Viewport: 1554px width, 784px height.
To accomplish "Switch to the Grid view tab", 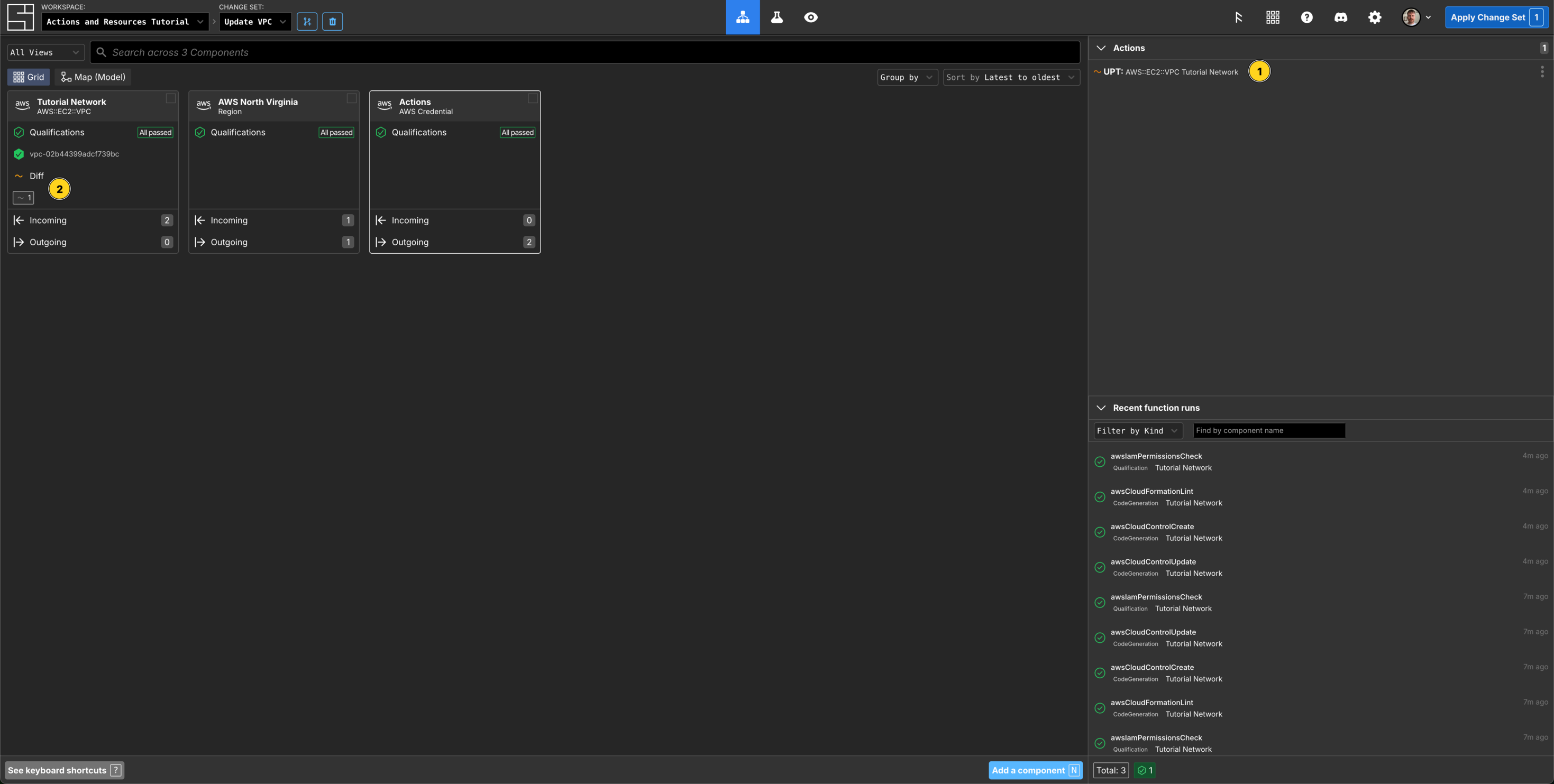I will pyautogui.click(x=29, y=77).
